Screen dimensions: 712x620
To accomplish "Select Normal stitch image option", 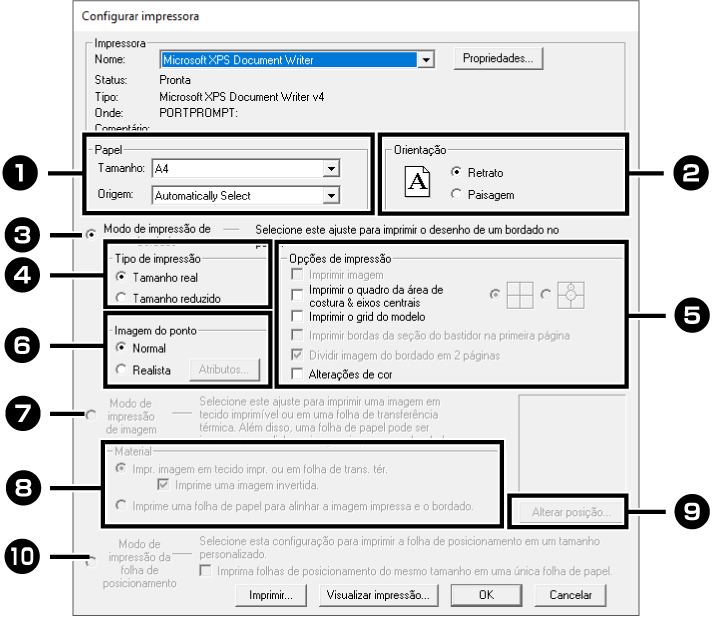I will [x=121, y=348].
